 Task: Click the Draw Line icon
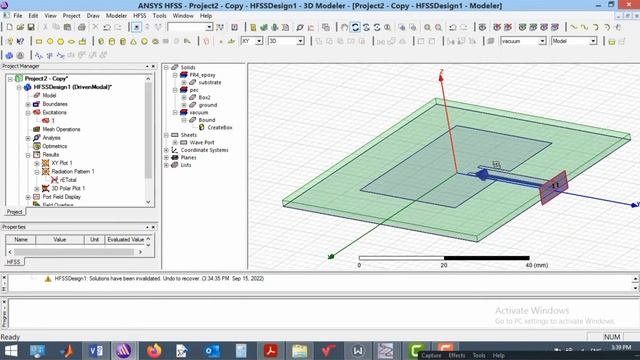[574, 27]
